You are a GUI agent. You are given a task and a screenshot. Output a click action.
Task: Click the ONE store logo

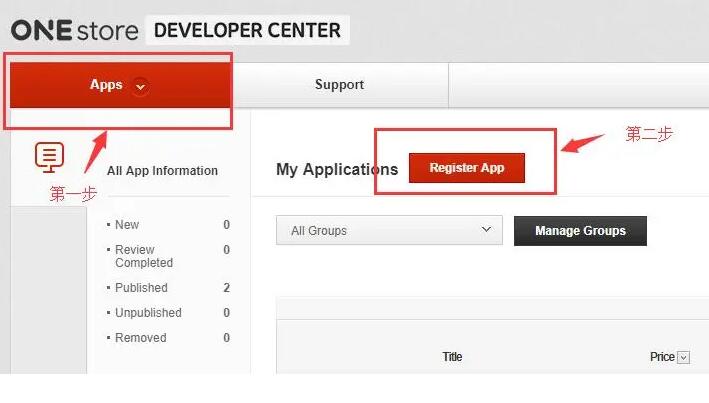[74, 30]
